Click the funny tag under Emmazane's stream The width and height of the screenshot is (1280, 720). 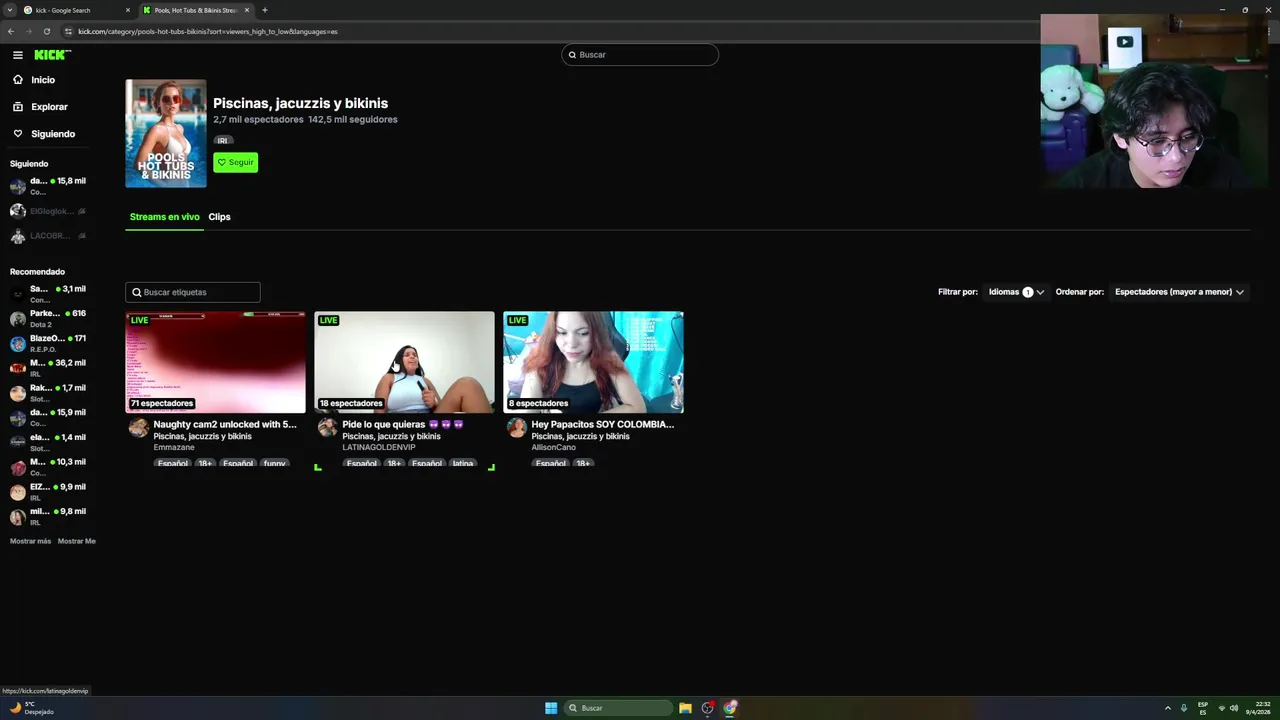tap(274, 464)
